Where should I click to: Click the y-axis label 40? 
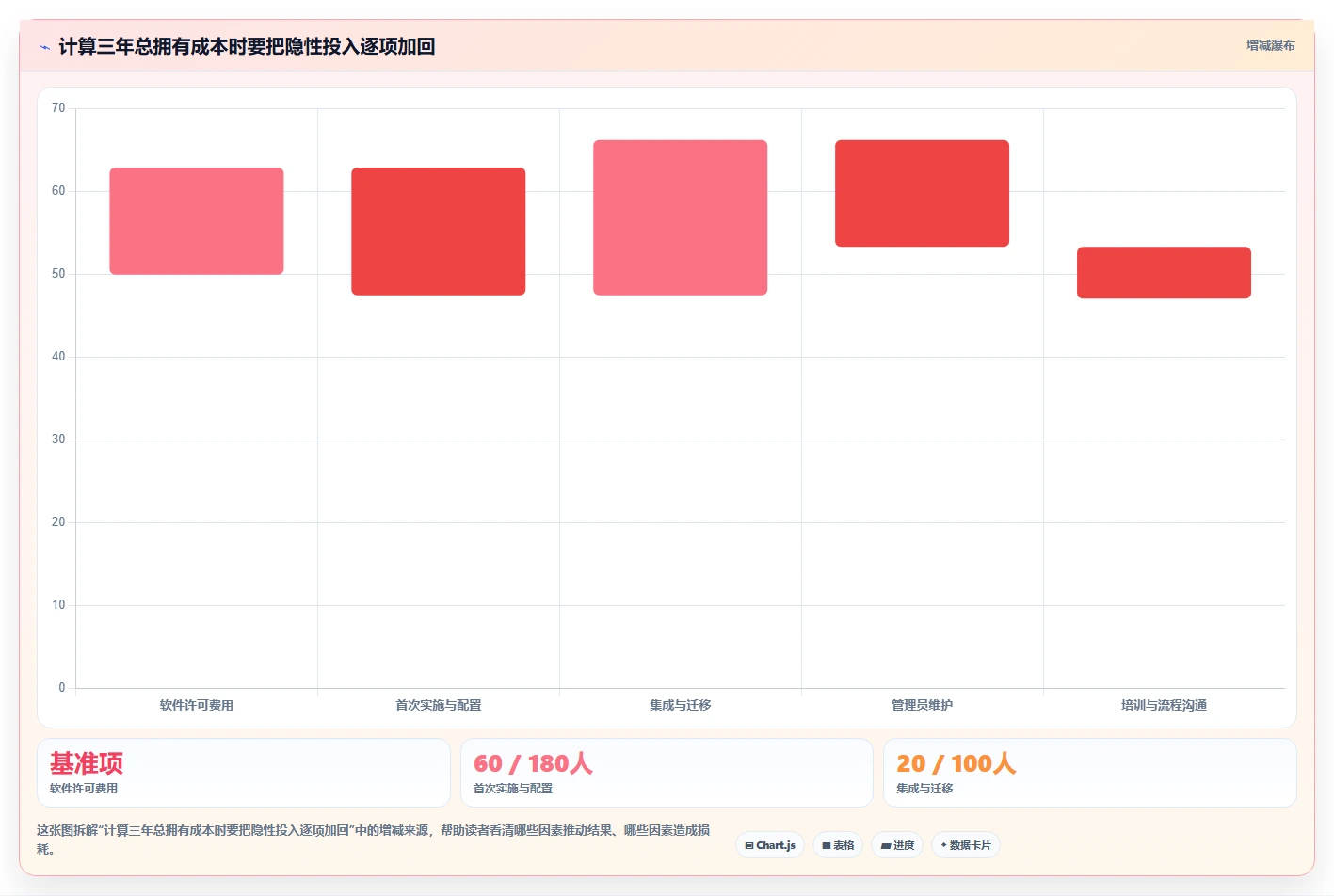coord(58,357)
